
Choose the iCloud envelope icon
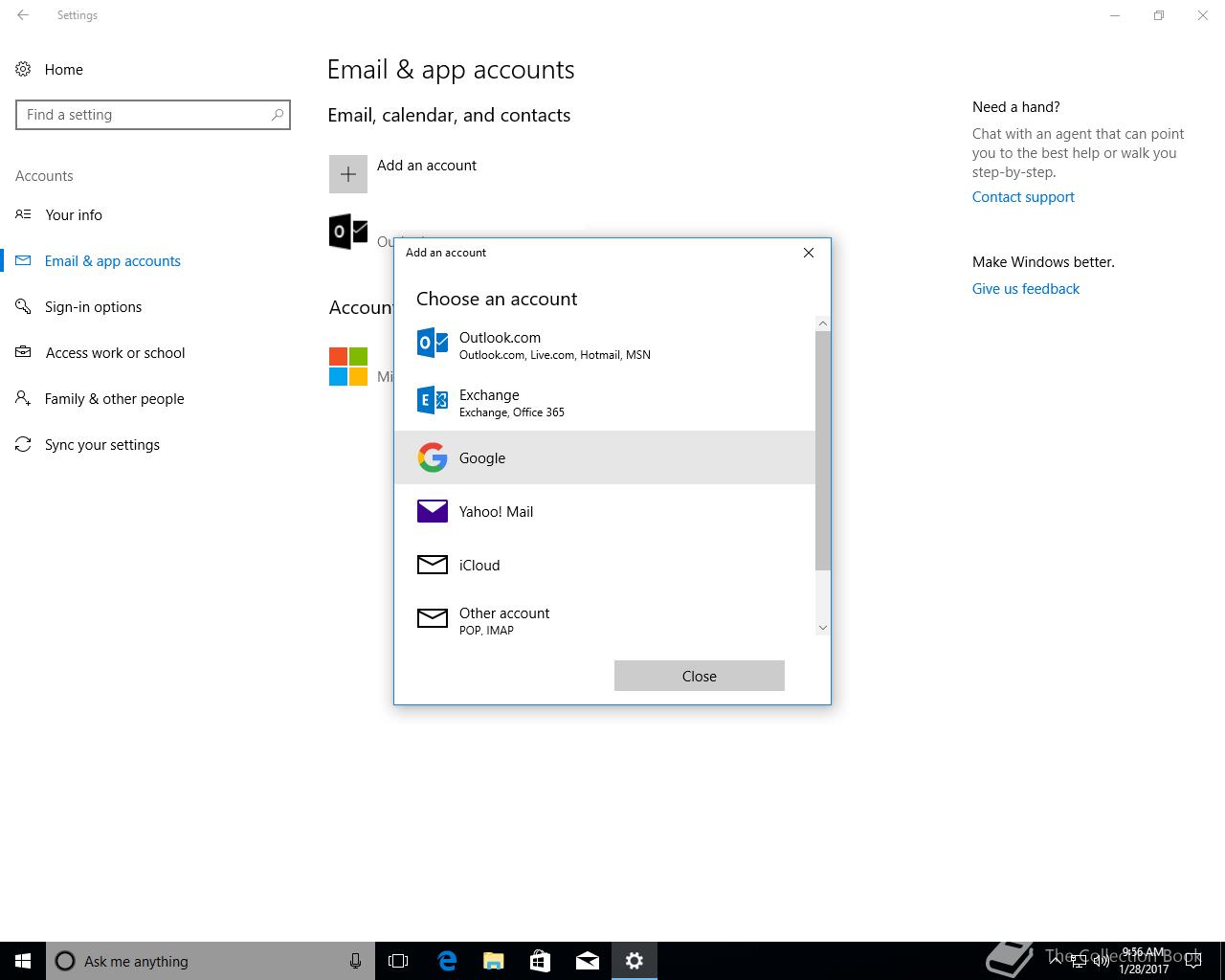pyautogui.click(x=433, y=565)
